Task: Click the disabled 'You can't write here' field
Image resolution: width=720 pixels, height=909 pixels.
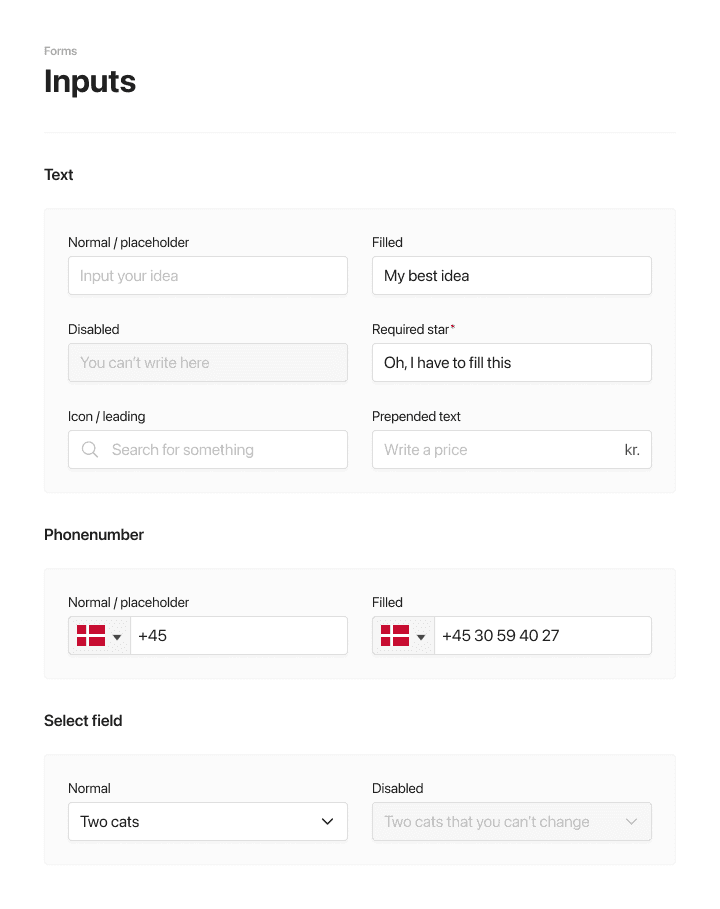Action: (208, 362)
